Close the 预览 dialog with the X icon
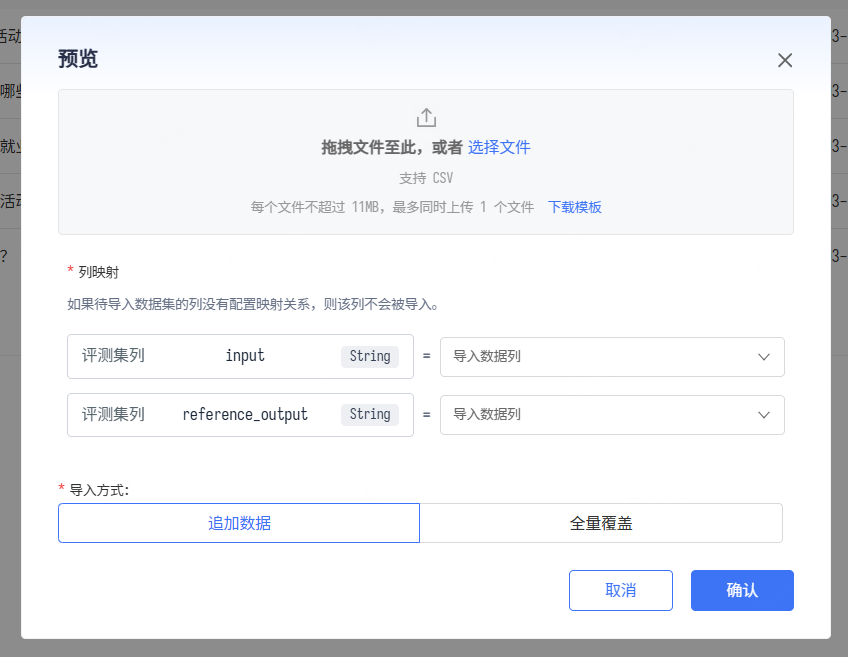The height and width of the screenshot is (657, 848). [785, 60]
